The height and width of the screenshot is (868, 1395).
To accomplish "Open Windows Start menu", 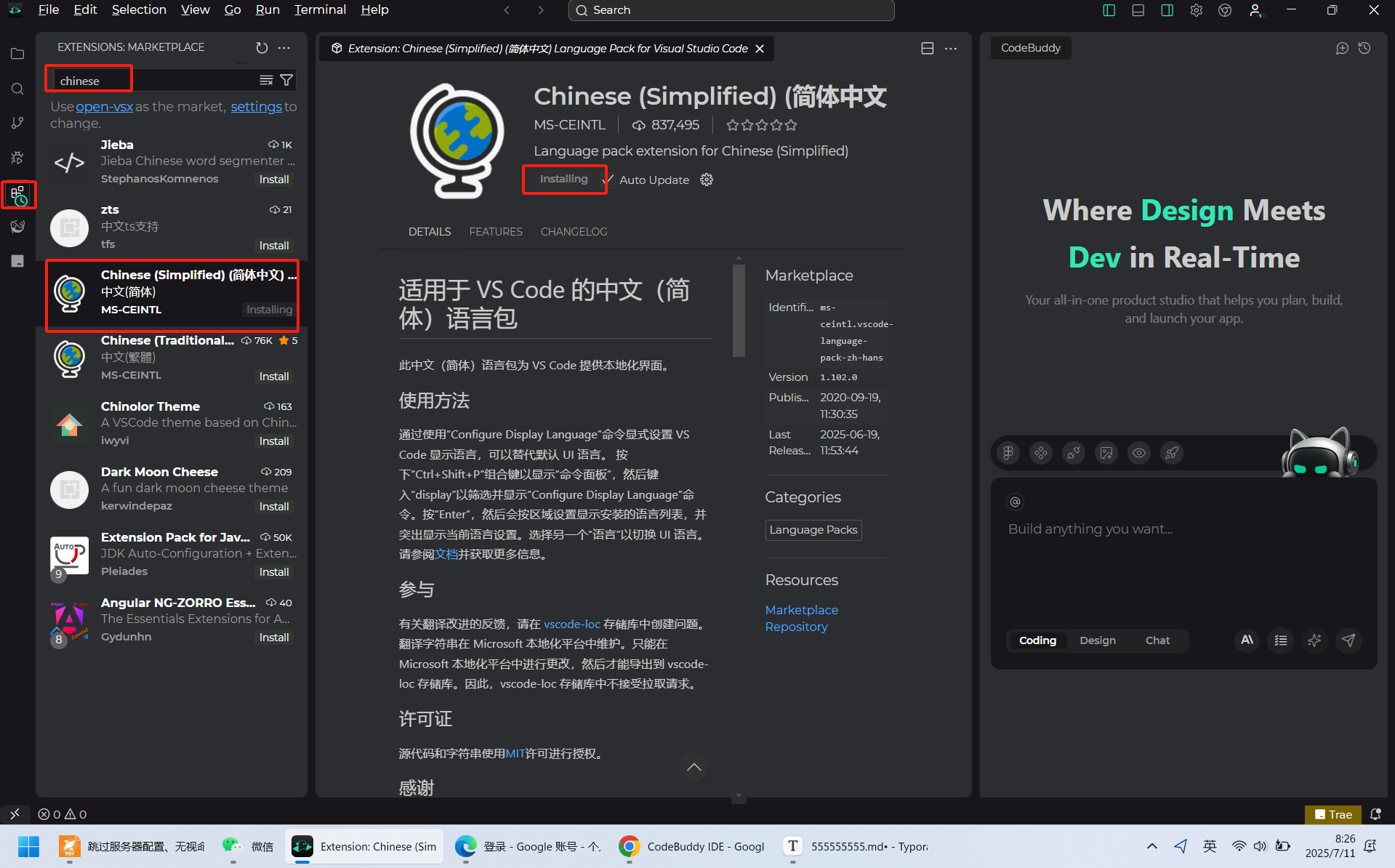I will [28, 846].
